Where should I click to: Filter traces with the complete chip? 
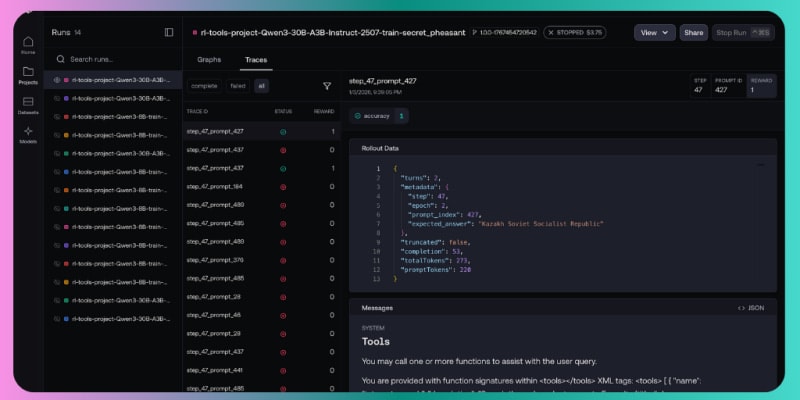tap(204, 86)
